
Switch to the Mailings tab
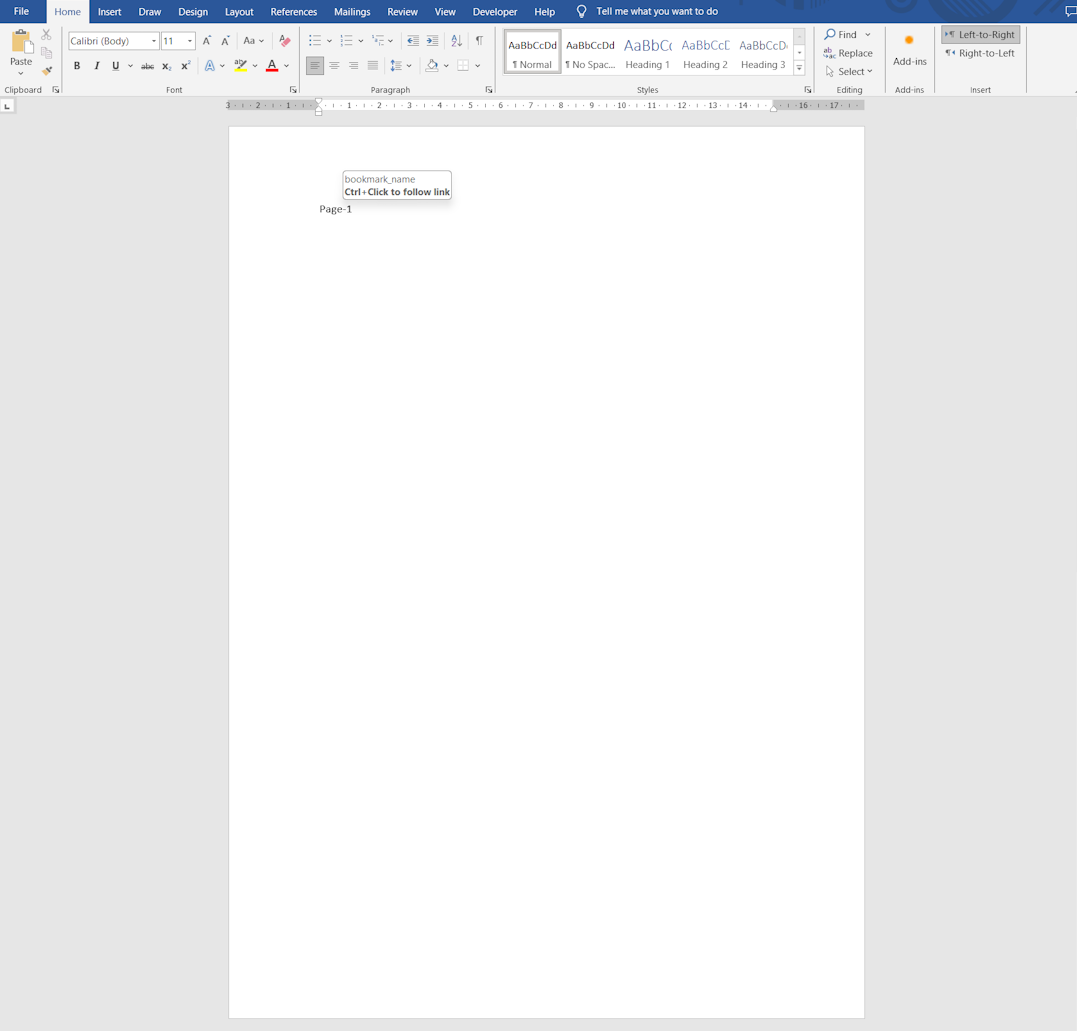click(352, 12)
